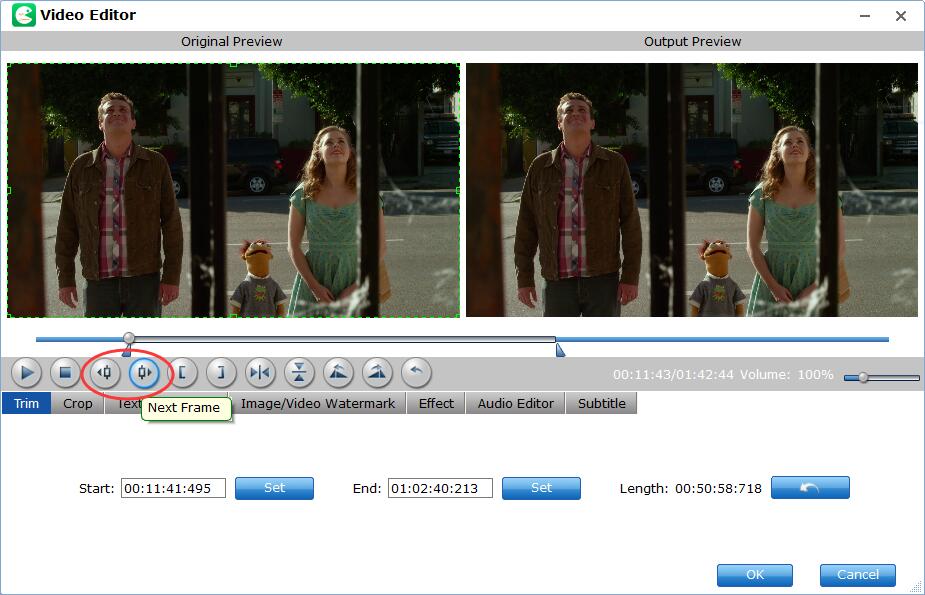Adjust the volume slider handle
The width and height of the screenshot is (925, 595).
pyautogui.click(x=863, y=377)
